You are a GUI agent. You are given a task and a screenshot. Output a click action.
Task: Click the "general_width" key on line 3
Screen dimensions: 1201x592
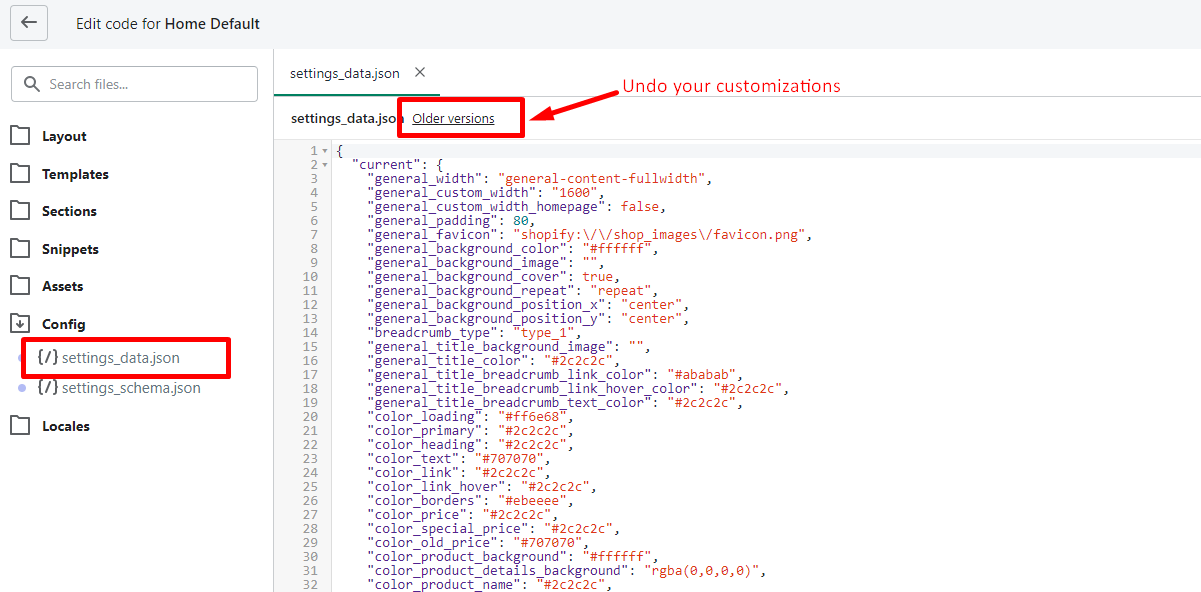429,179
